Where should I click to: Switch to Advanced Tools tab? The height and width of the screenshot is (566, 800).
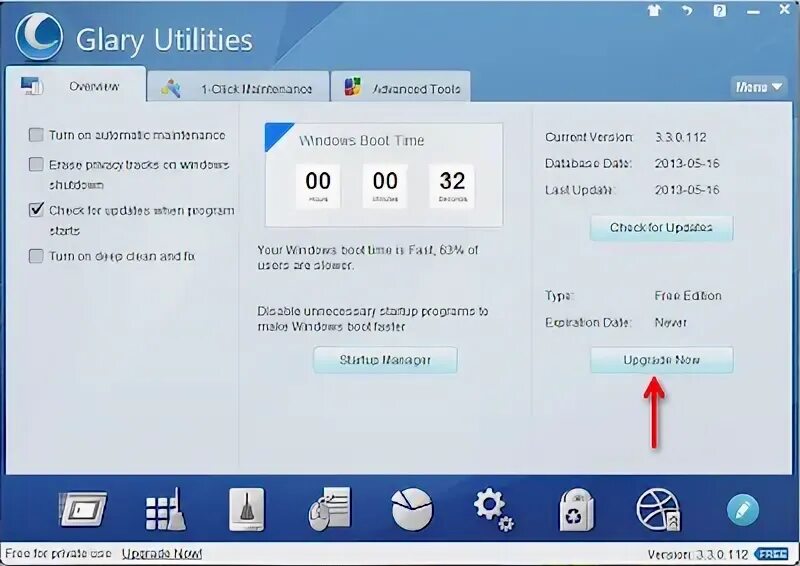tap(401, 88)
